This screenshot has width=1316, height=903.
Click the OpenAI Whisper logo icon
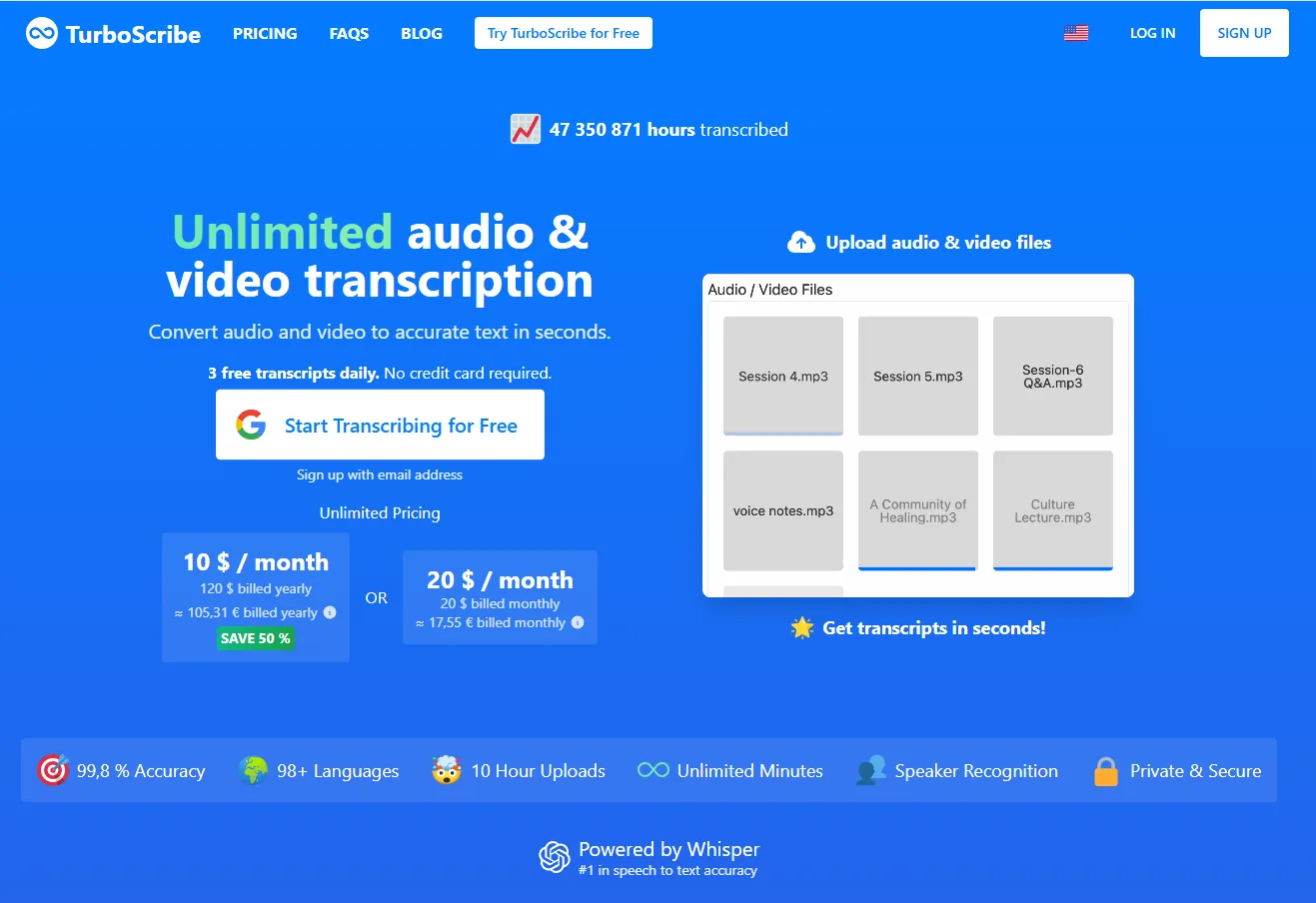pyautogui.click(x=555, y=857)
